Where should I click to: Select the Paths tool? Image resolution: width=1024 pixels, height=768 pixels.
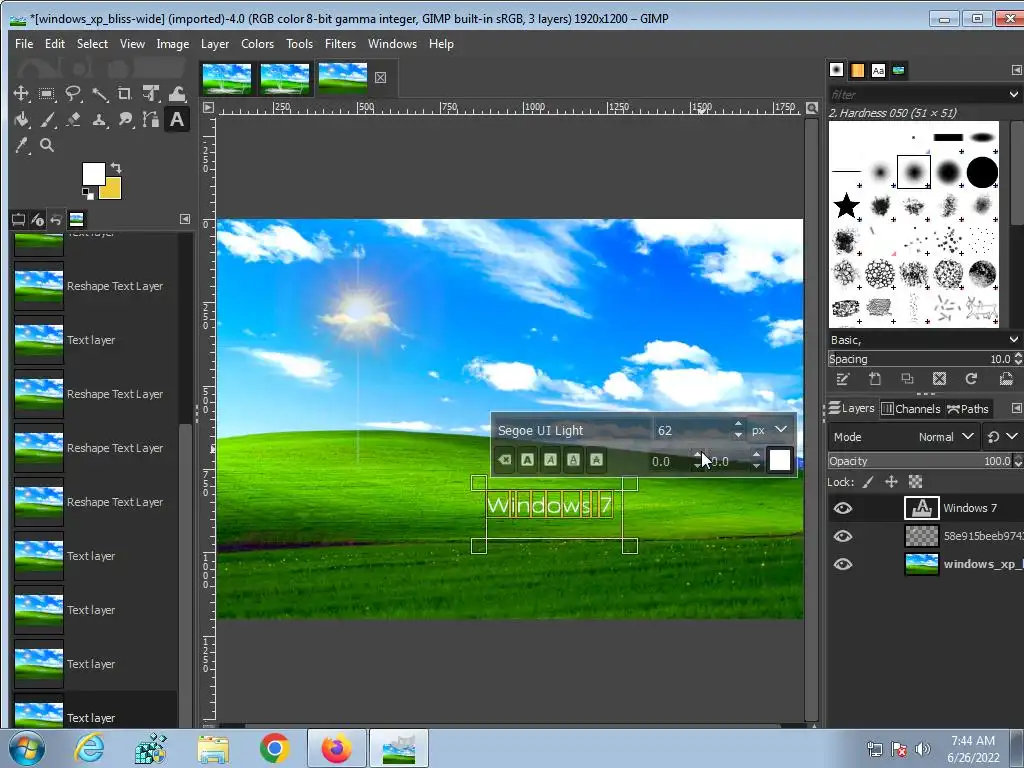[151, 120]
